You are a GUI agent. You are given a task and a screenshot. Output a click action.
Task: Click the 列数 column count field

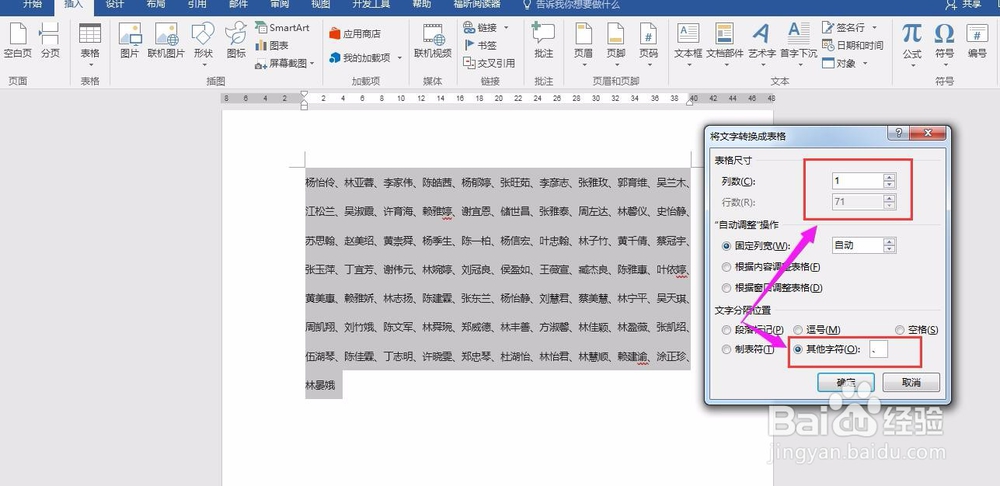coord(858,181)
